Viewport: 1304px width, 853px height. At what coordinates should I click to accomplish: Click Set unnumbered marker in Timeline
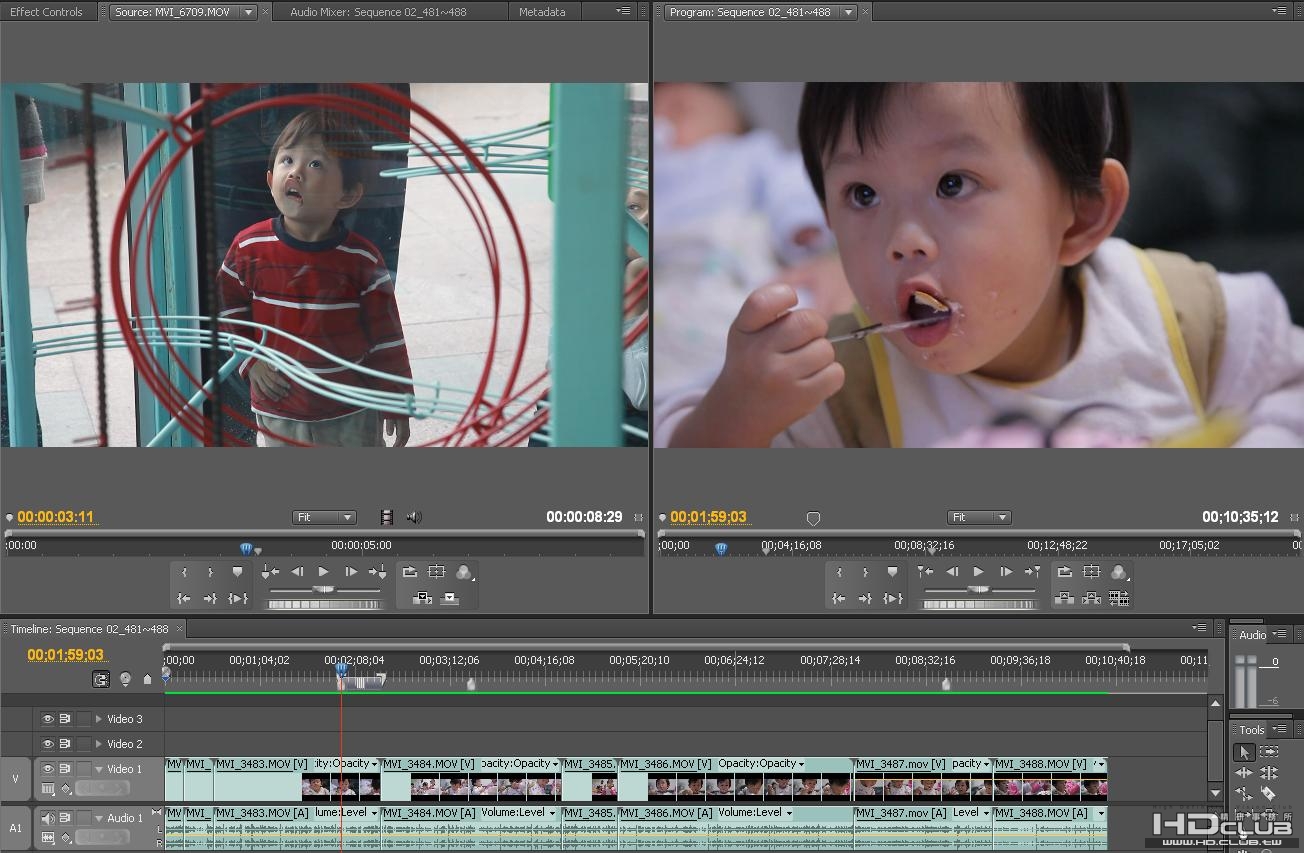[x=147, y=678]
